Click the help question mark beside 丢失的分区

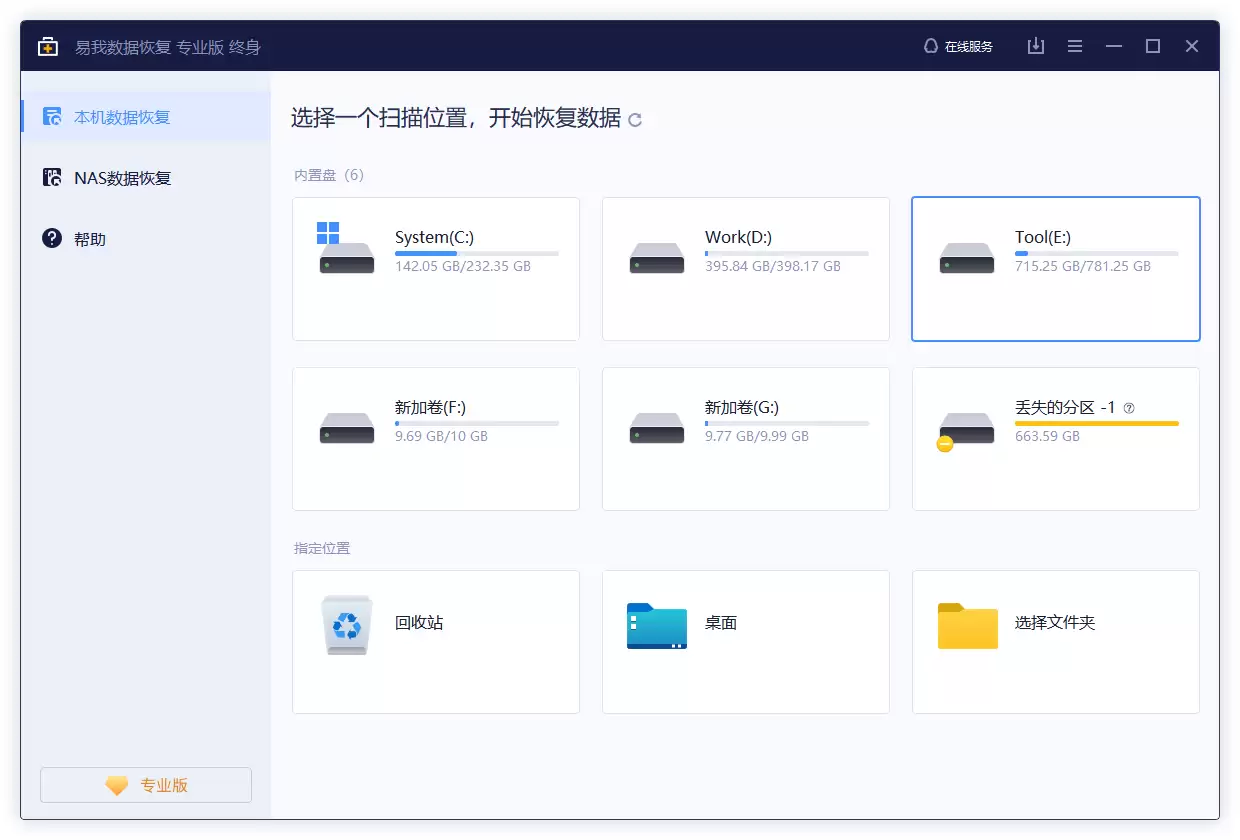(1129, 408)
